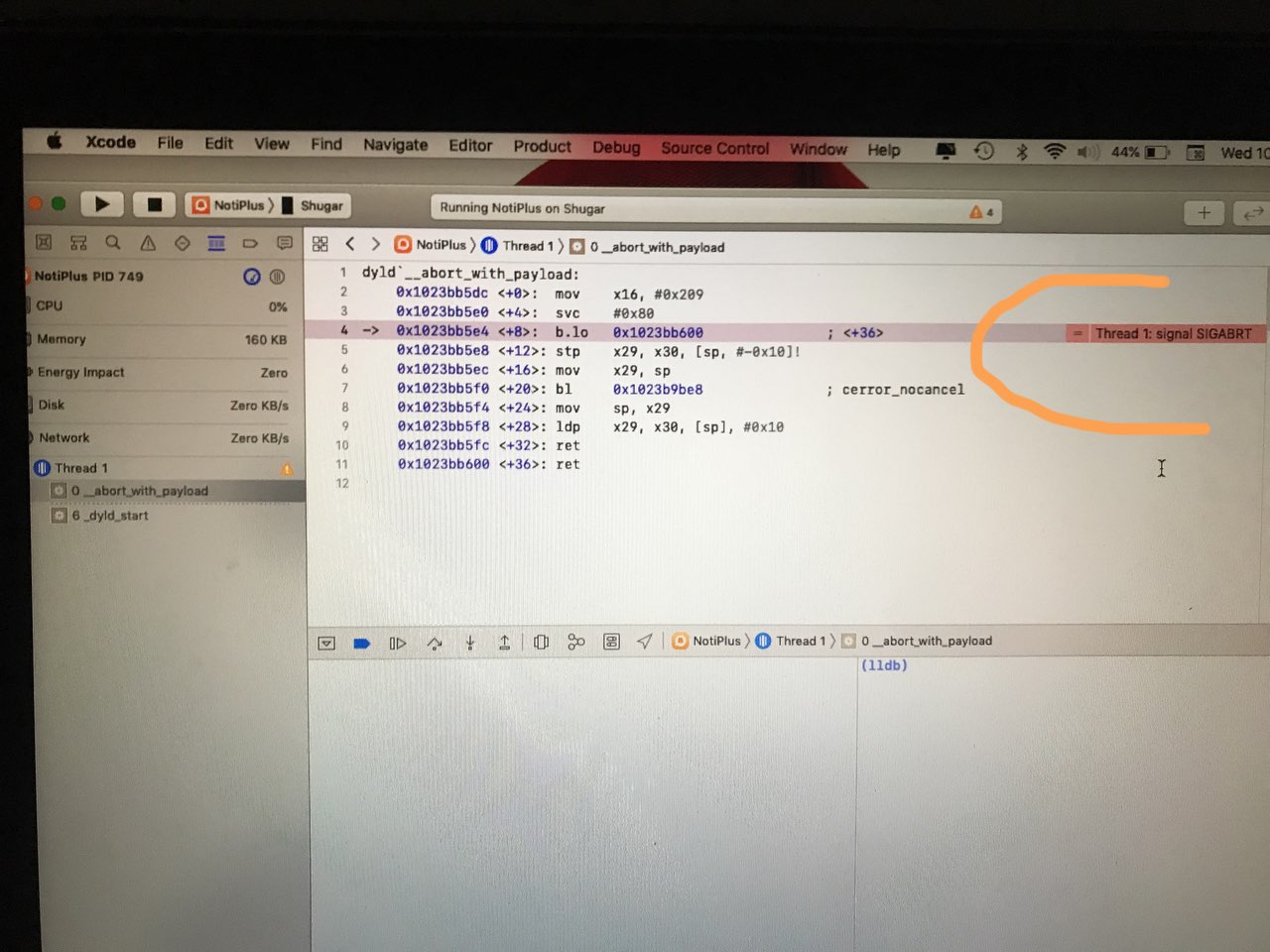Click Debug Memory Graph icon

click(575, 643)
